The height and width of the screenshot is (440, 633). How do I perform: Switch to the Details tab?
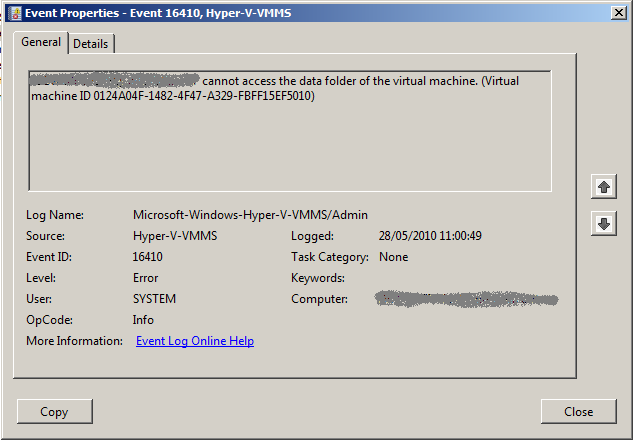[x=91, y=44]
